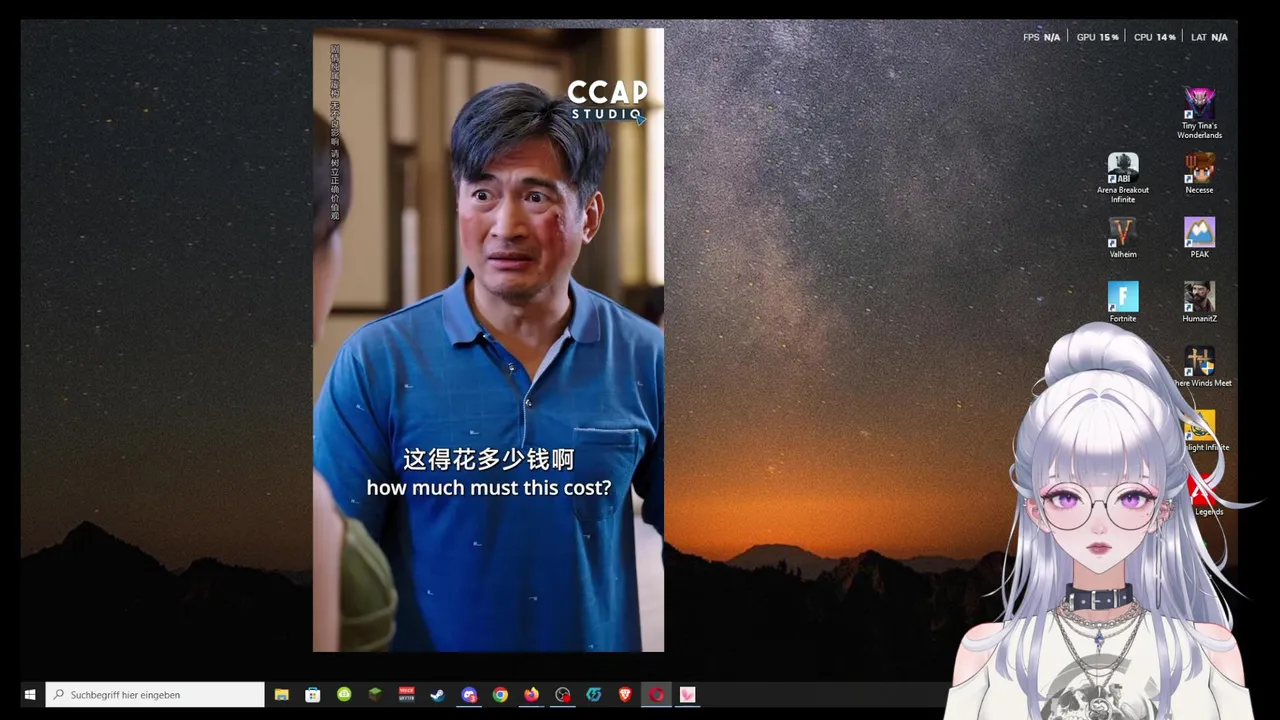Open the HumanitZ desktop shortcut
Viewport: 1280px width, 720px height.
[x=1199, y=301]
